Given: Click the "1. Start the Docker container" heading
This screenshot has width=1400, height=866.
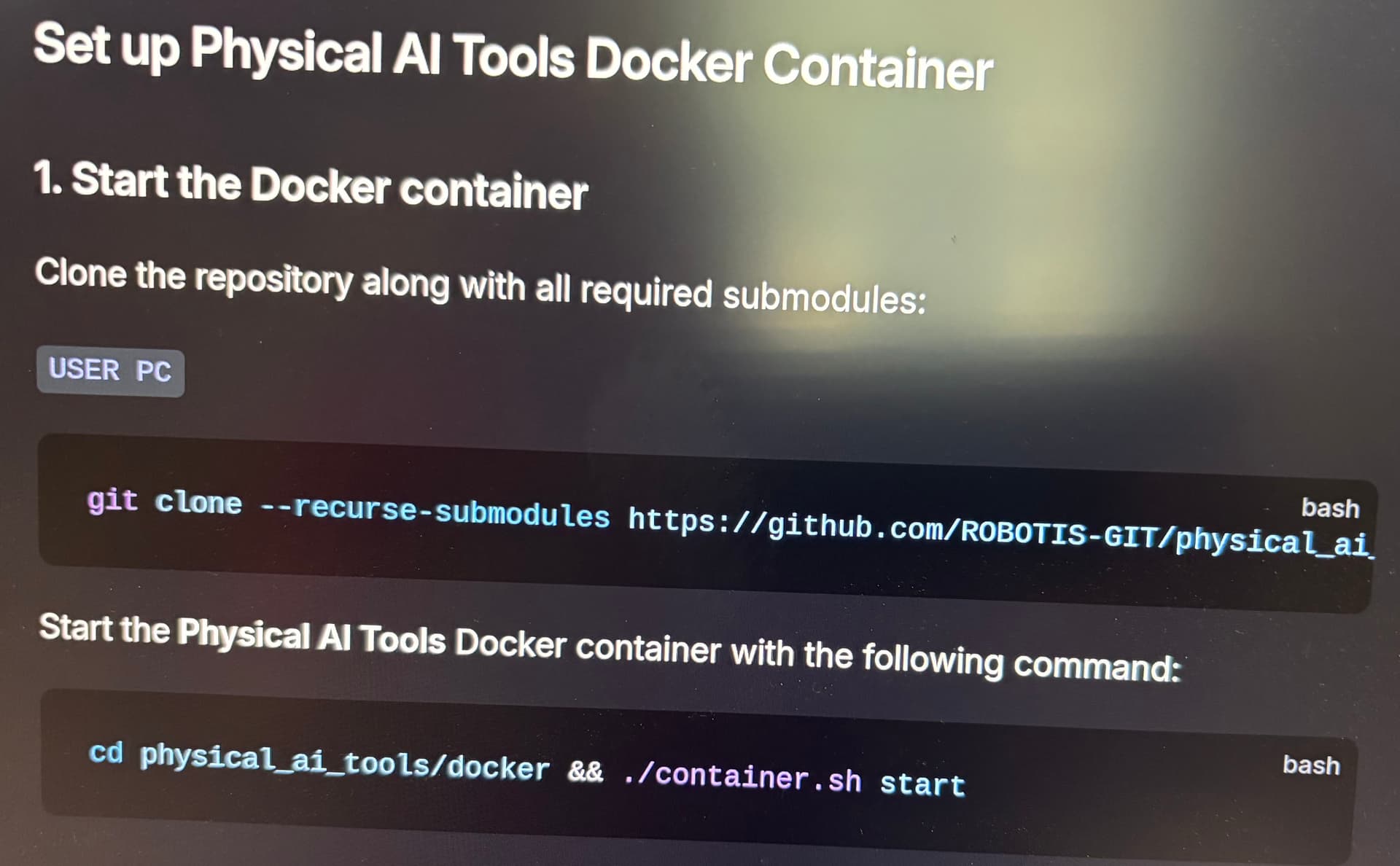Looking at the screenshot, I should point(311,185).
